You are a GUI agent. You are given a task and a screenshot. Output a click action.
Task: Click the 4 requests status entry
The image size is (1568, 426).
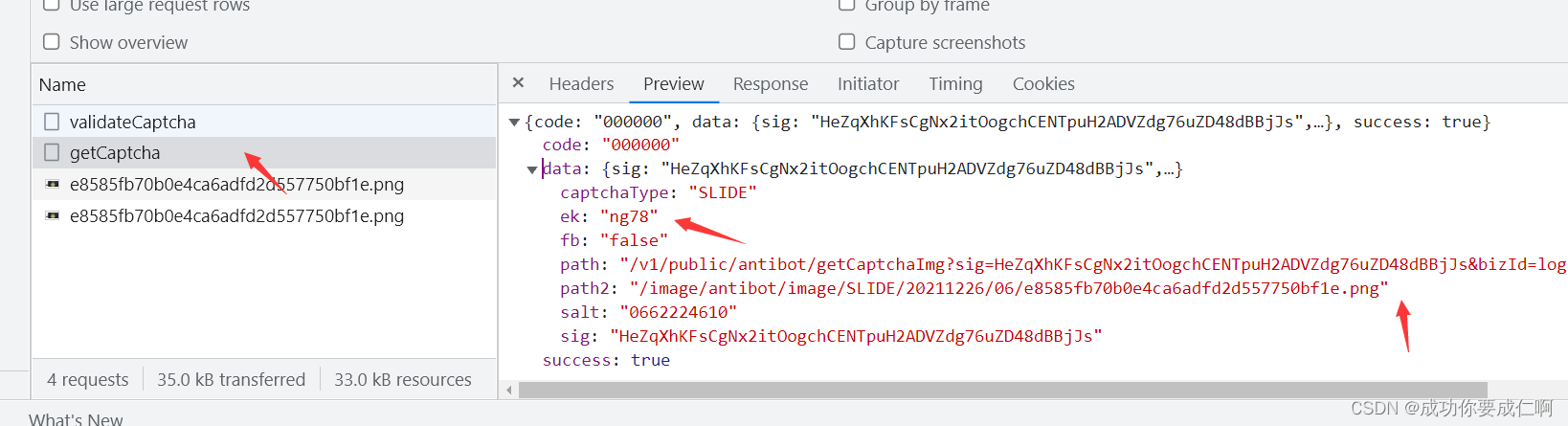point(88,380)
